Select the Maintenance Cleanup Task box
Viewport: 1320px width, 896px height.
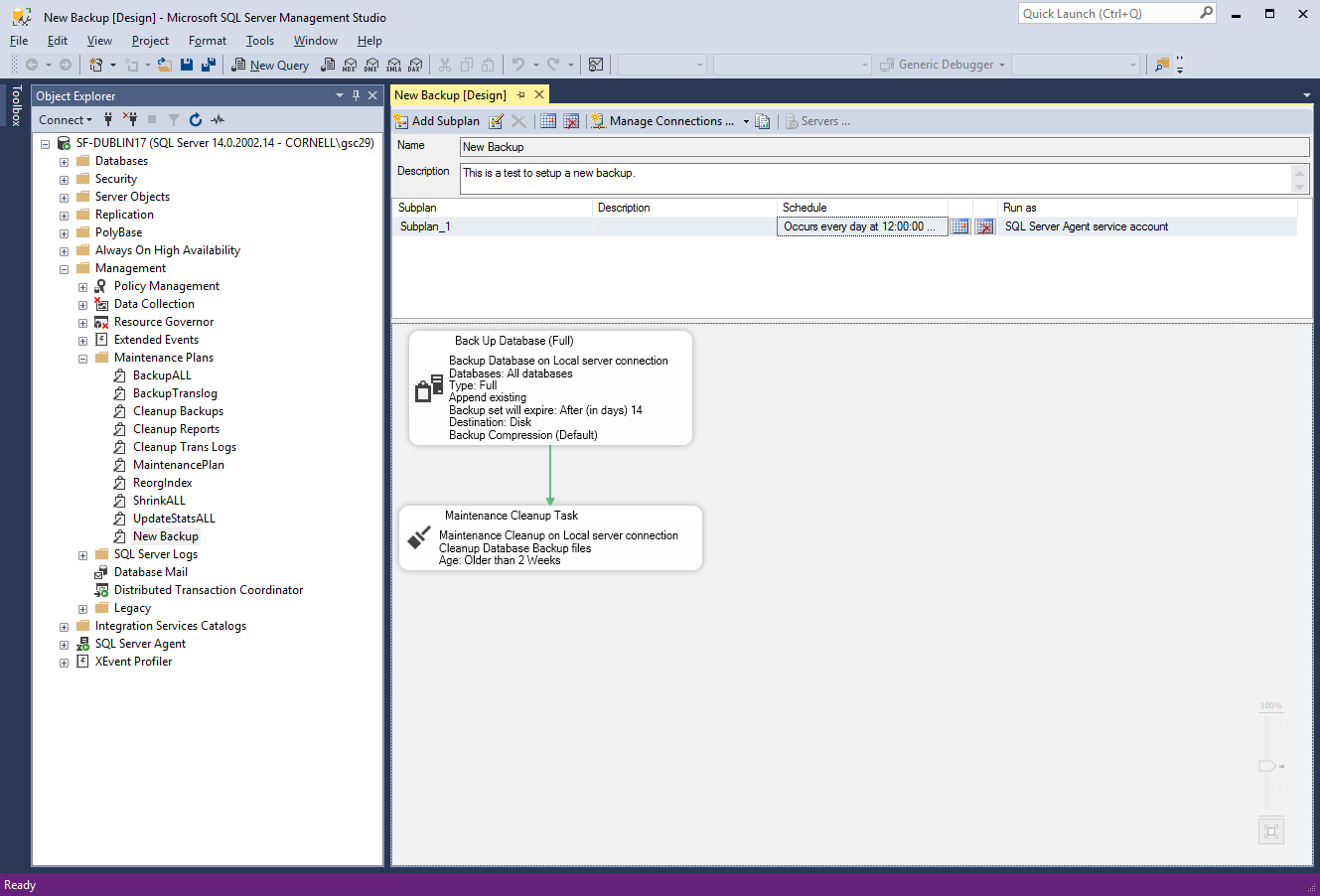[x=550, y=537]
